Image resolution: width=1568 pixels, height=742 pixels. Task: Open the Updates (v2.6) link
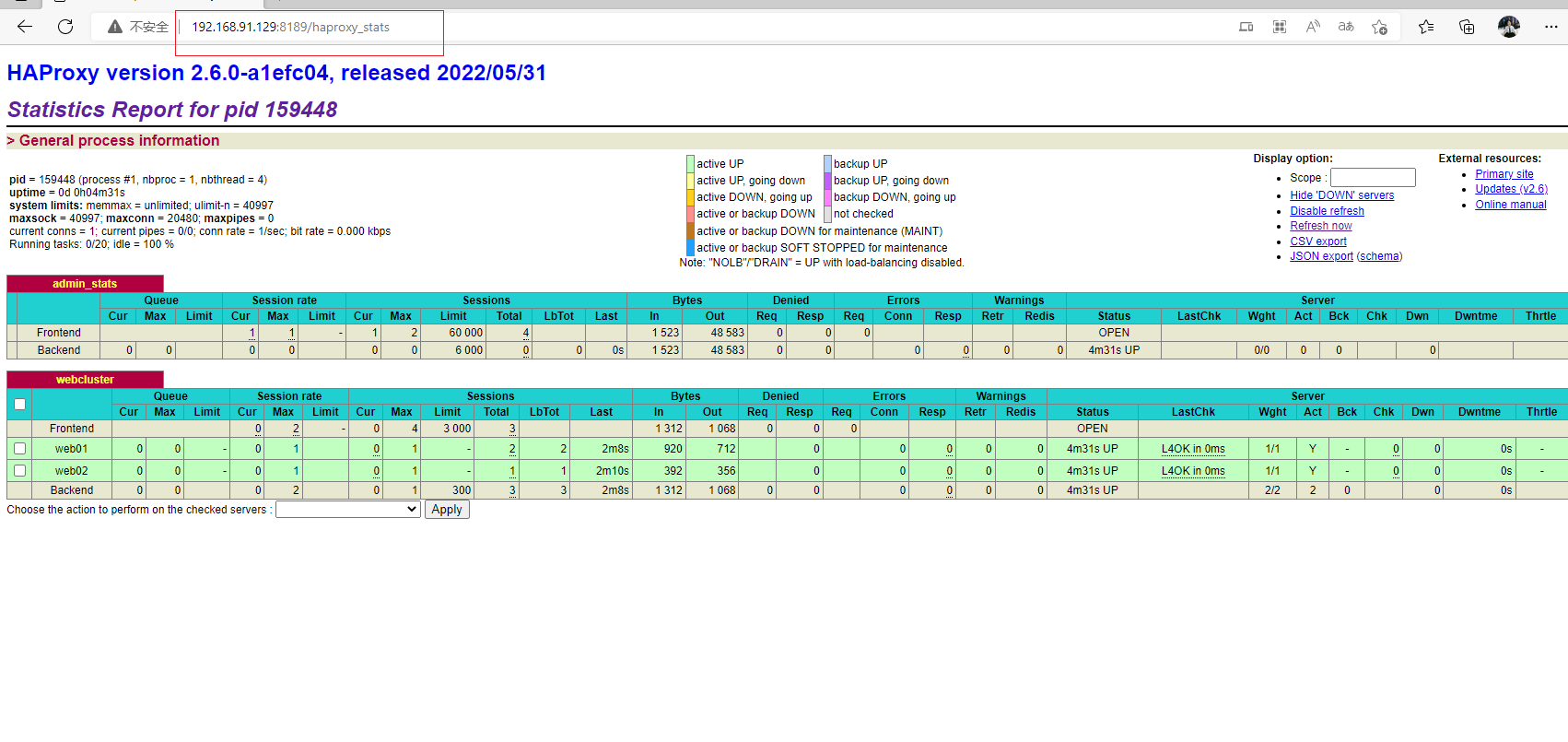[1511, 189]
